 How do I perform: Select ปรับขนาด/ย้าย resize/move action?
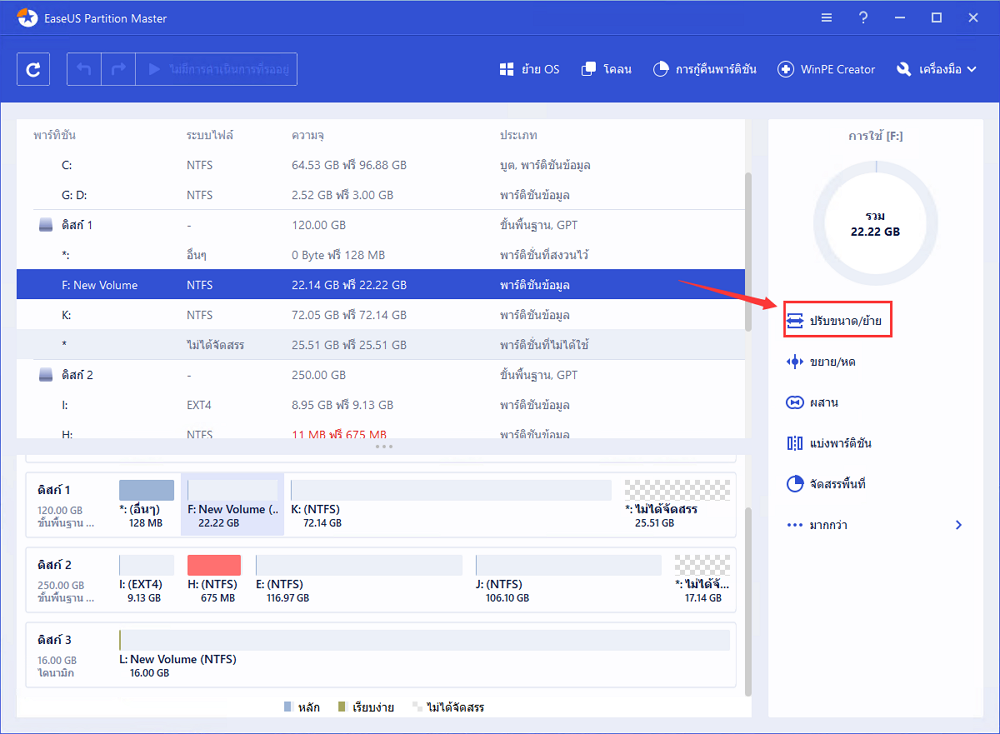coord(837,320)
